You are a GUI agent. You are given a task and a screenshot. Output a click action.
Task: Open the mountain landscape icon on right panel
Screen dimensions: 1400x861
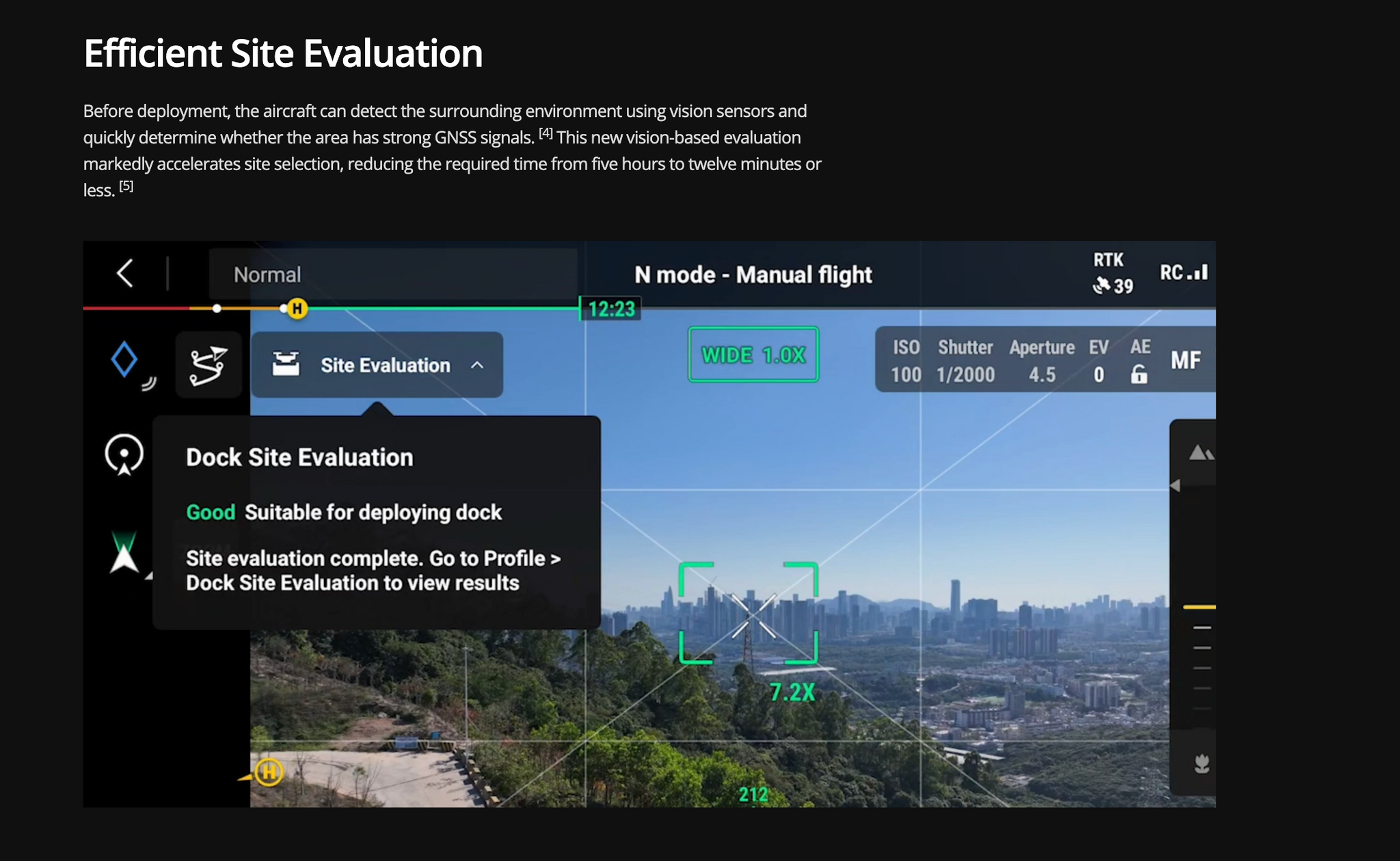coord(1201,452)
